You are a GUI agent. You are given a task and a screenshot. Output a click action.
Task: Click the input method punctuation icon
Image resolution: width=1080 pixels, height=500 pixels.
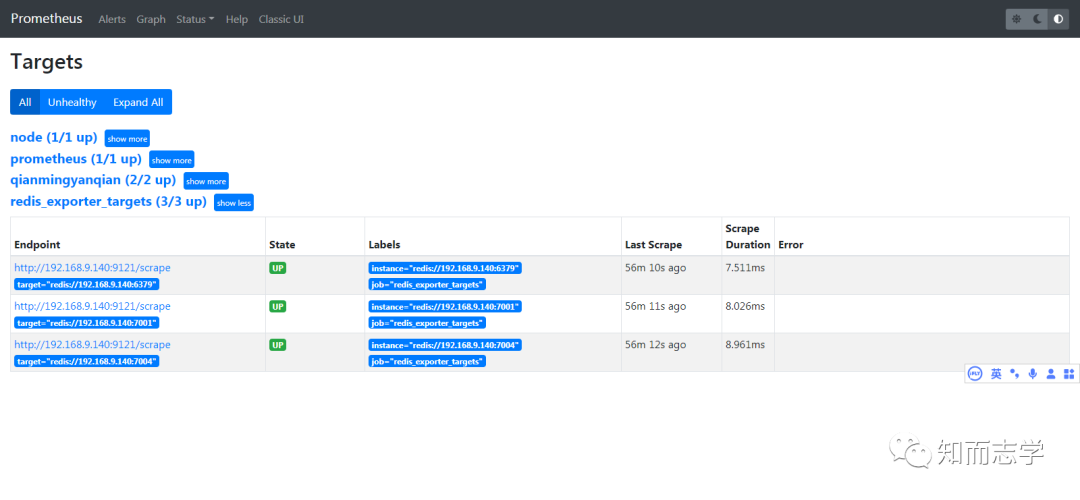1014,374
